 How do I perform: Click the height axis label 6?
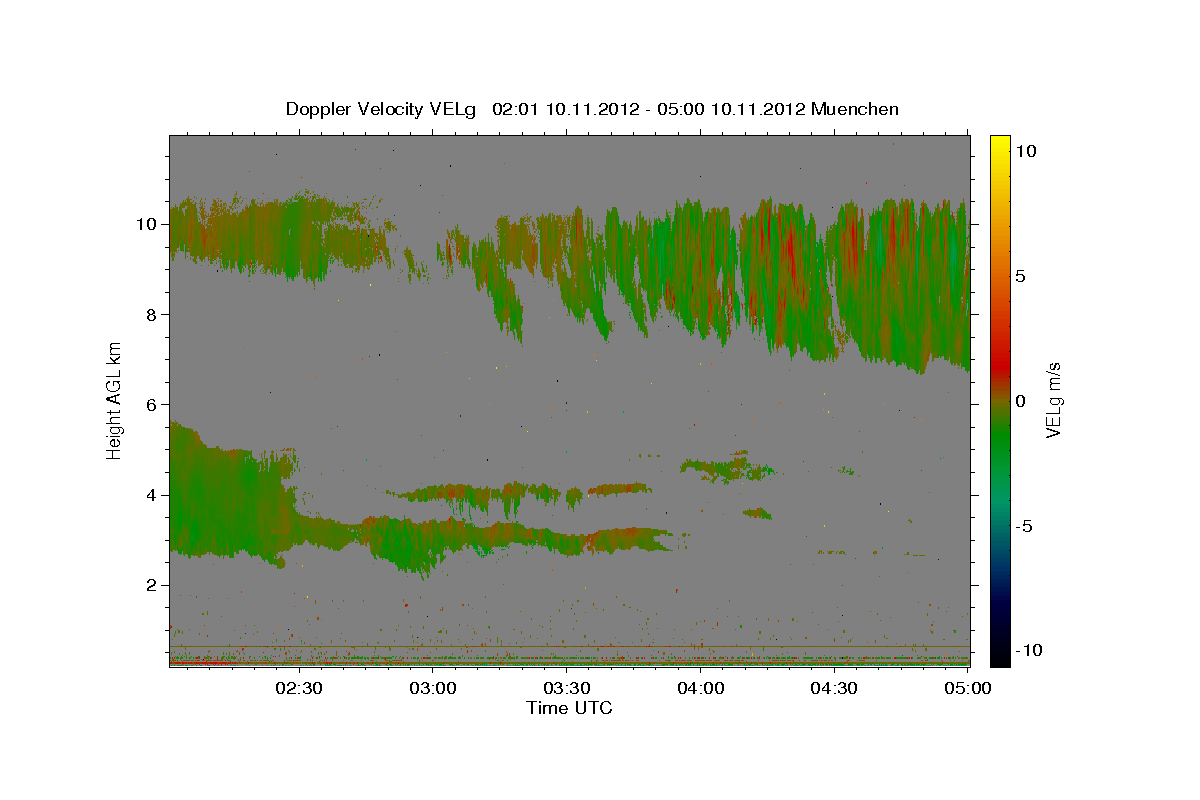[152, 404]
